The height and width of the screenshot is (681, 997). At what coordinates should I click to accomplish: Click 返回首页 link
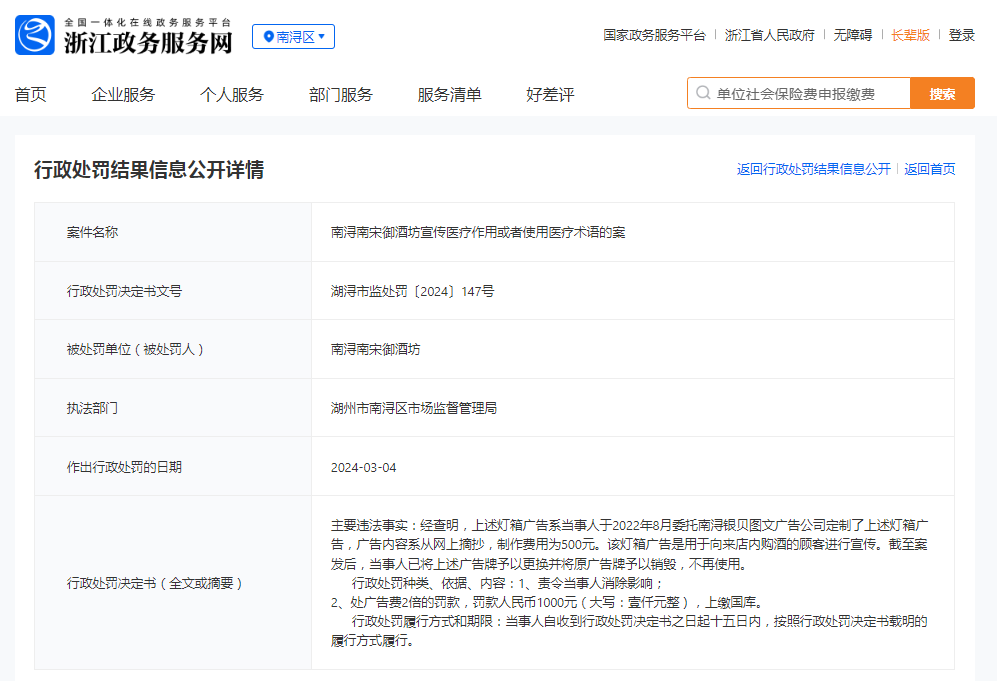click(929, 169)
